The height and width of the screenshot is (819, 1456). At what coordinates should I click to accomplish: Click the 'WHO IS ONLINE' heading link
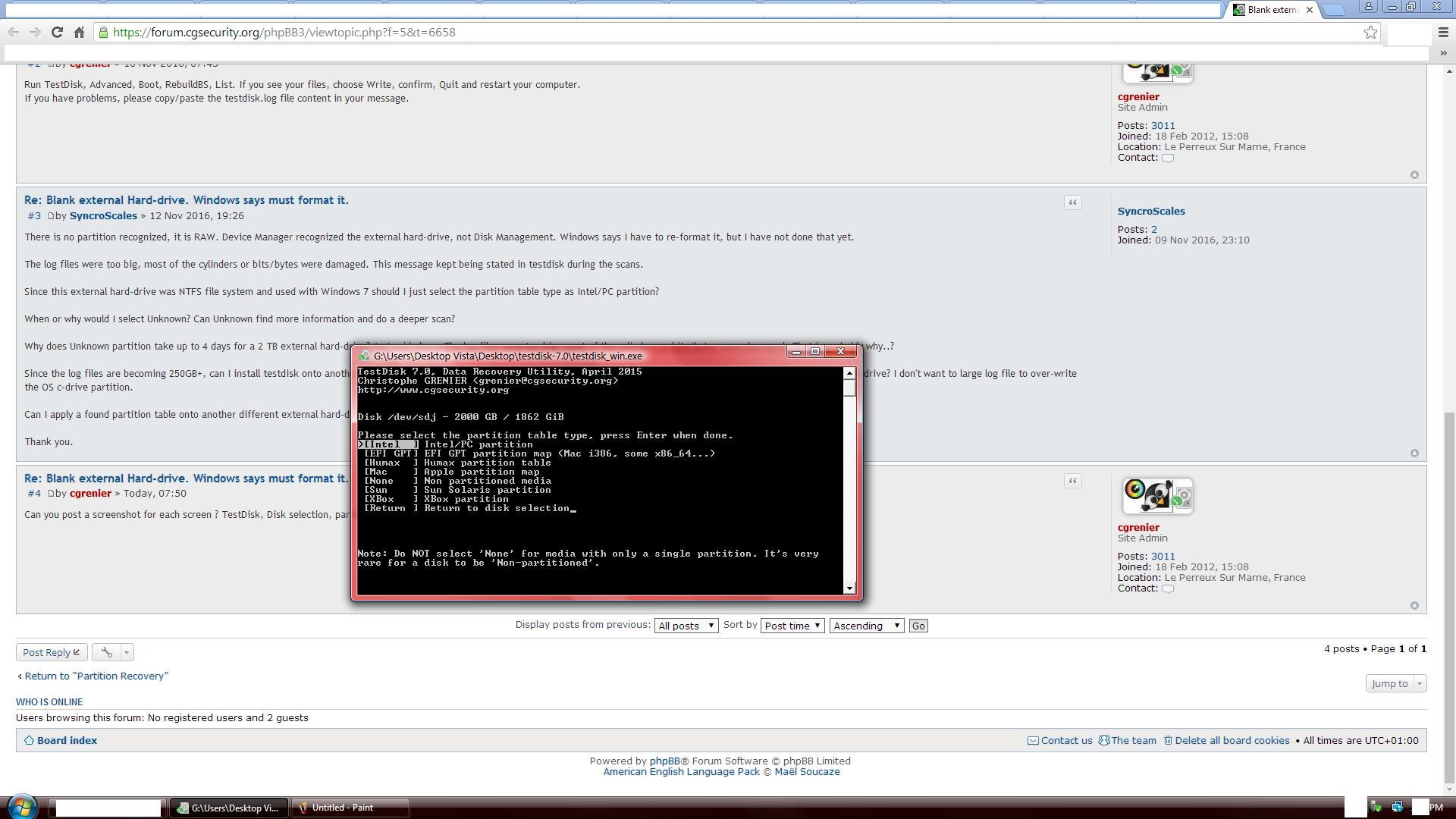[x=49, y=702]
